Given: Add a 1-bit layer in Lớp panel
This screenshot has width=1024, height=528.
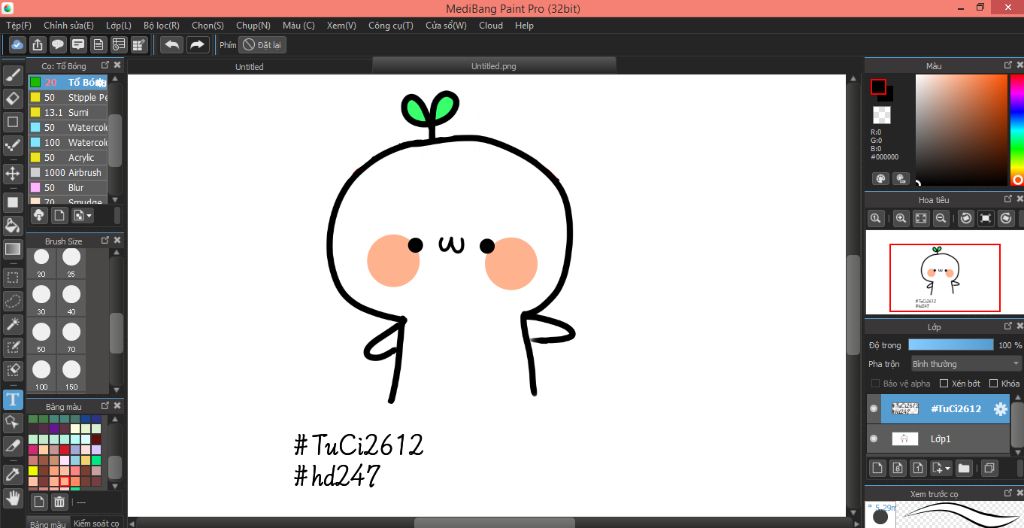Looking at the screenshot, I should (x=918, y=468).
